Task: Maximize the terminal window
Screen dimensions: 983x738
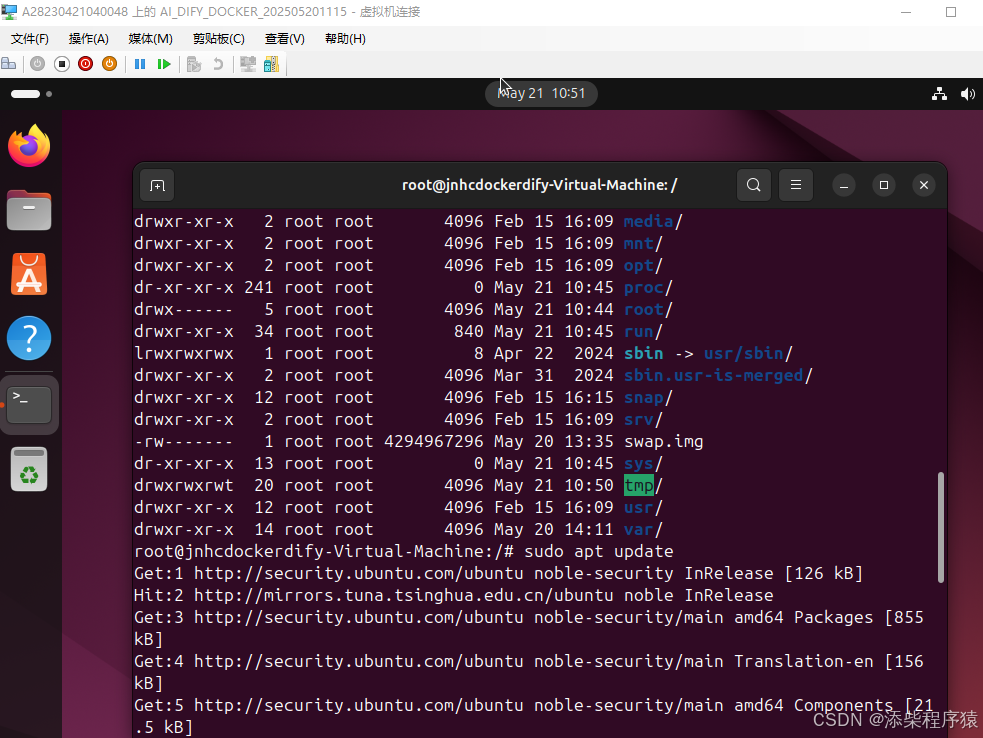Action: pos(884,185)
